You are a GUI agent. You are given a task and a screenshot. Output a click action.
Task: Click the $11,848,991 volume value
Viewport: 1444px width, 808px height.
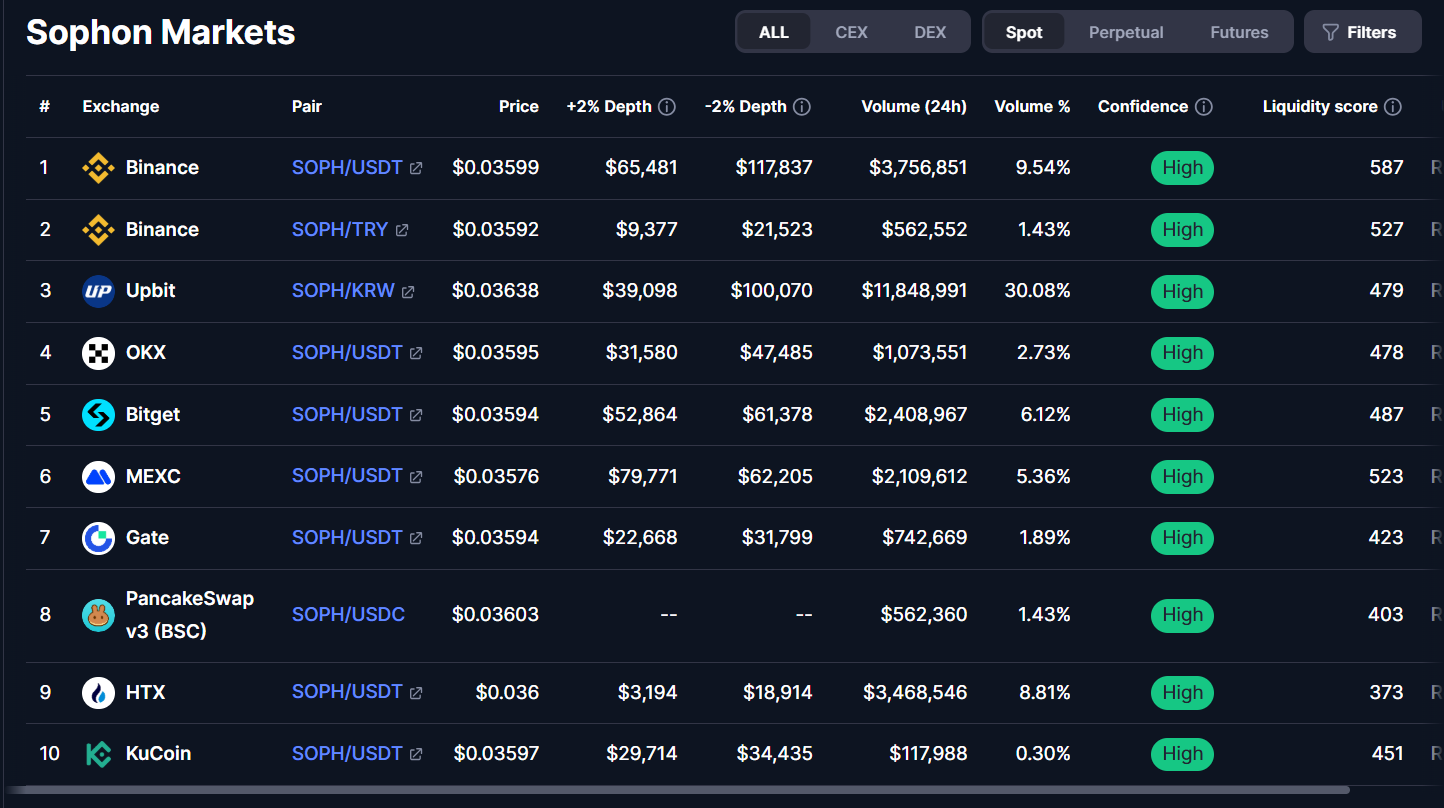pyautogui.click(x=914, y=290)
